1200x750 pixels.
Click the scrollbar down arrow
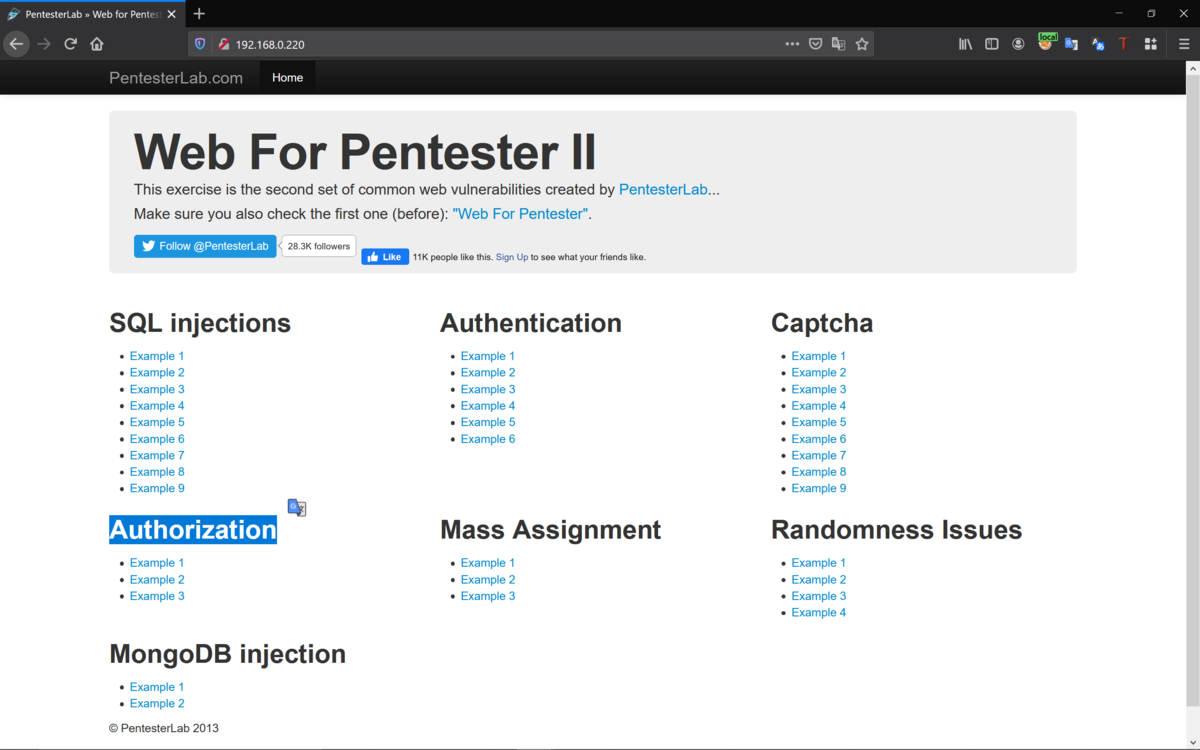point(1192,741)
